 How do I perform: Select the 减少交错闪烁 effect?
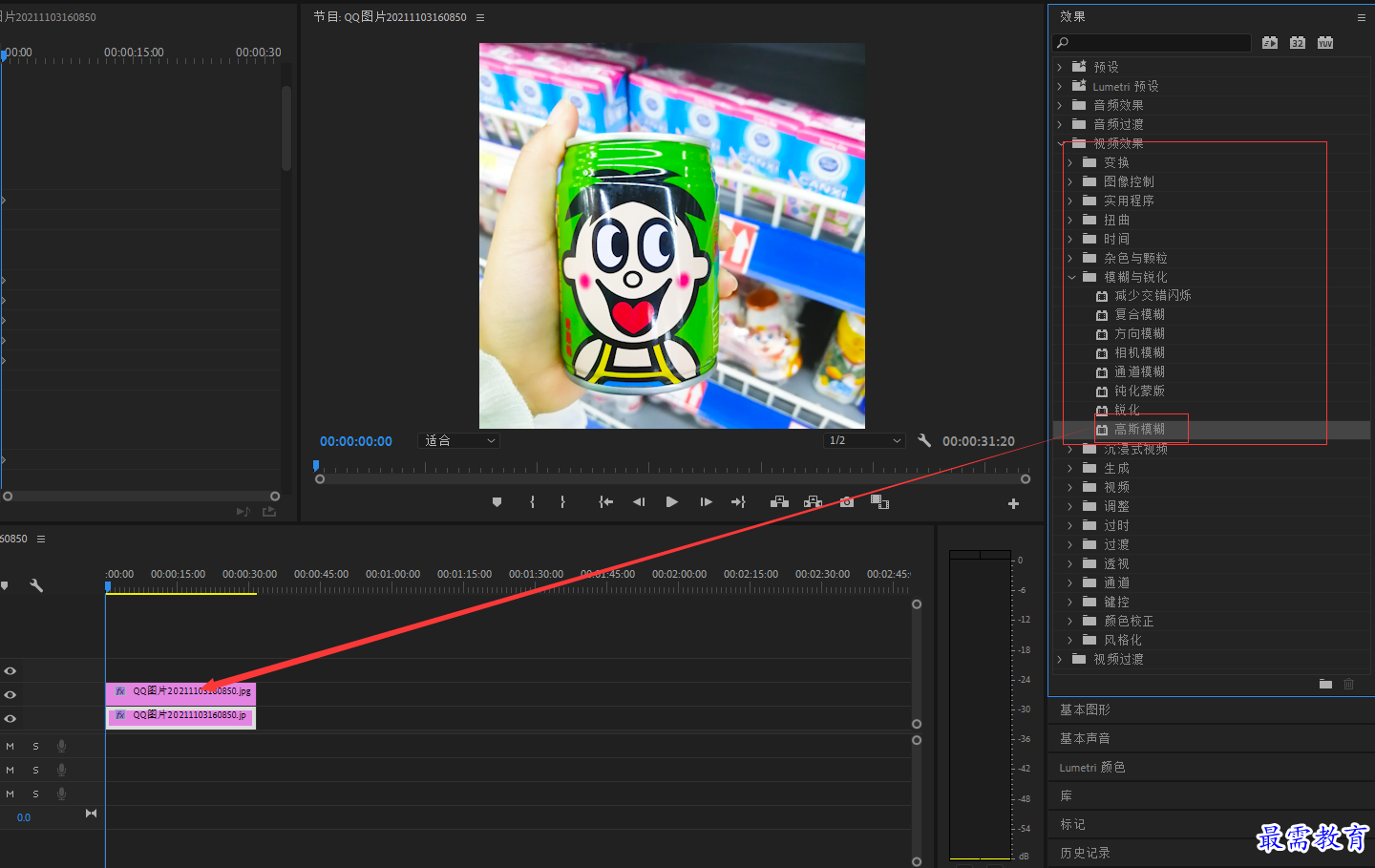pyautogui.click(x=1153, y=296)
